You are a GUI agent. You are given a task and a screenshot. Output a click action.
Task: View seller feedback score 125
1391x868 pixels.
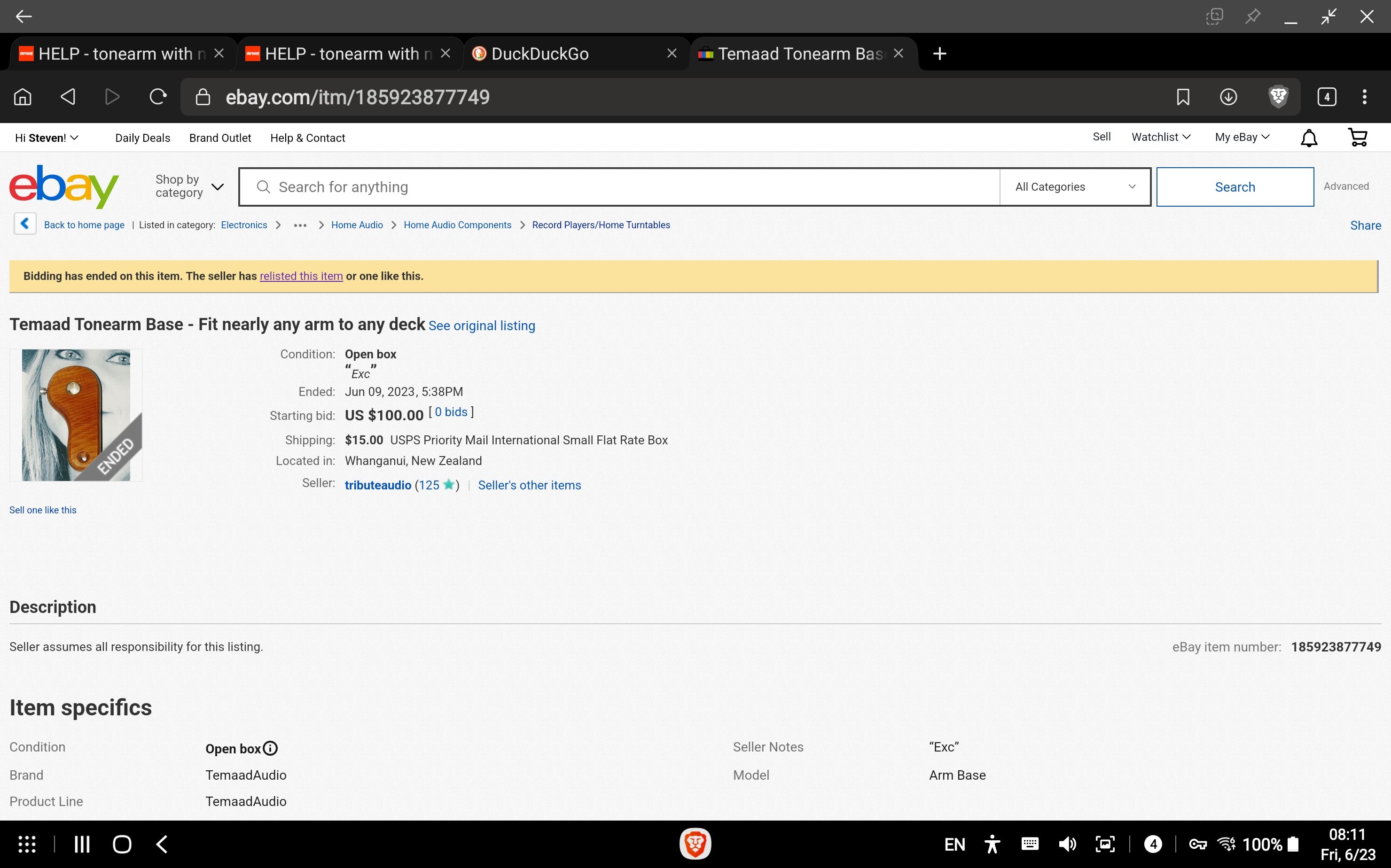pos(429,485)
